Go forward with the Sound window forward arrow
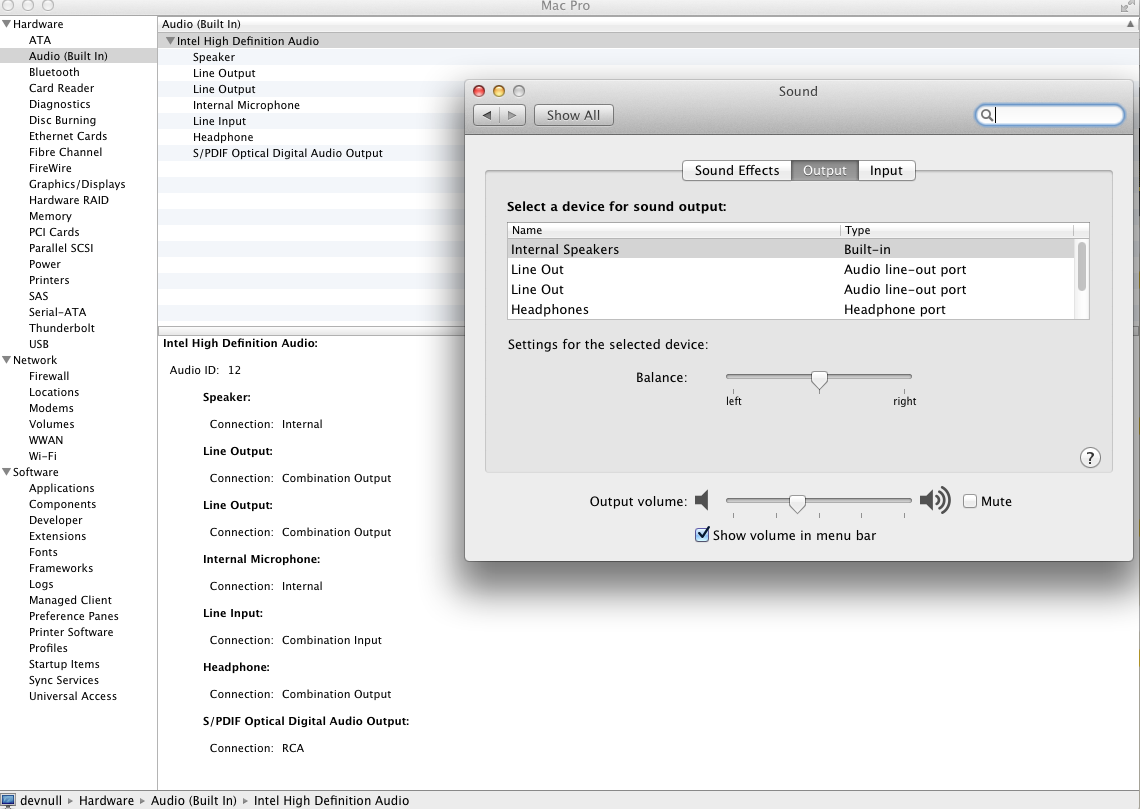Image resolution: width=1140 pixels, height=809 pixels. pyautogui.click(x=513, y=115)
